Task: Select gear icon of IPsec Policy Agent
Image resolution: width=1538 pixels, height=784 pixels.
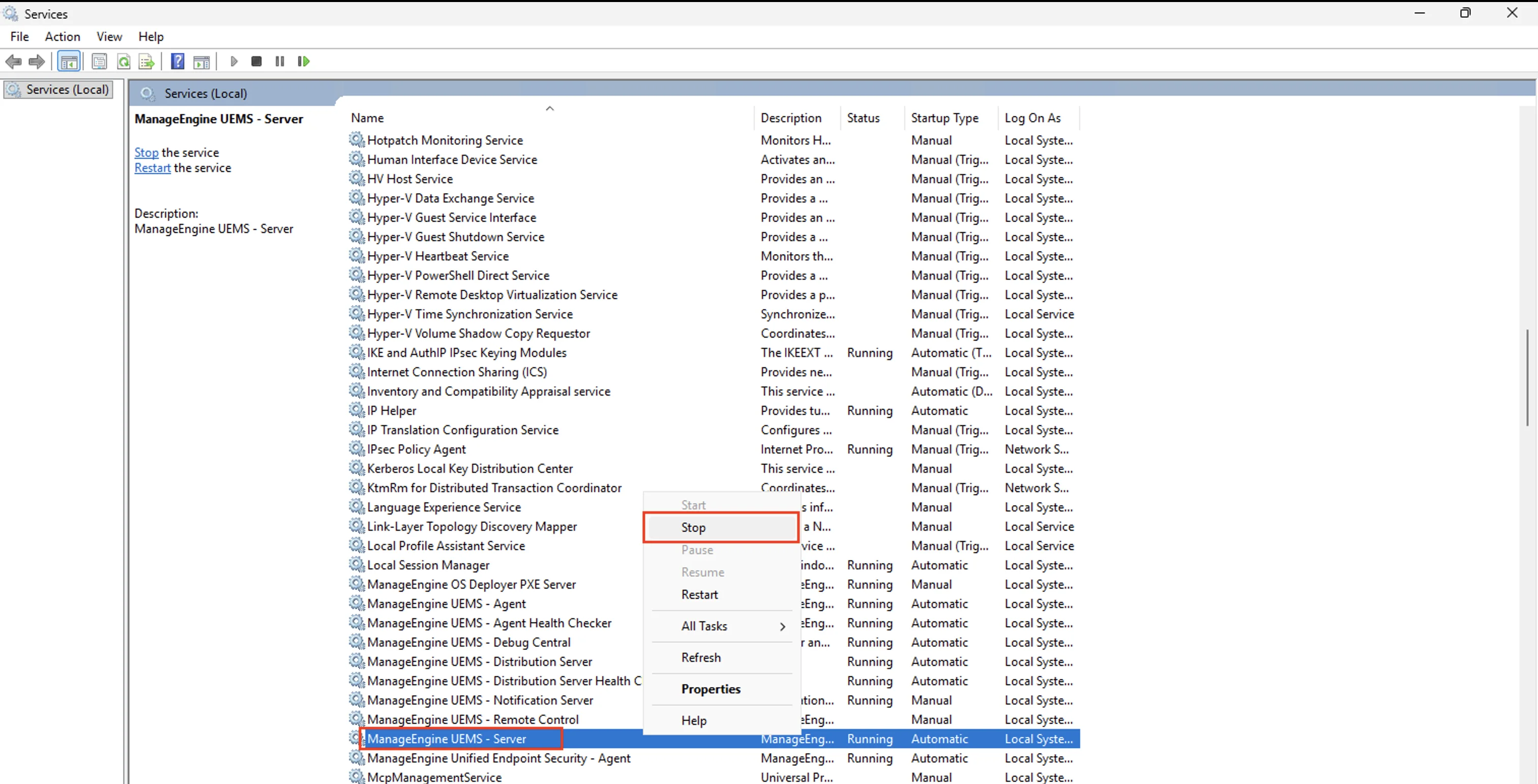Action: [357, 448]
